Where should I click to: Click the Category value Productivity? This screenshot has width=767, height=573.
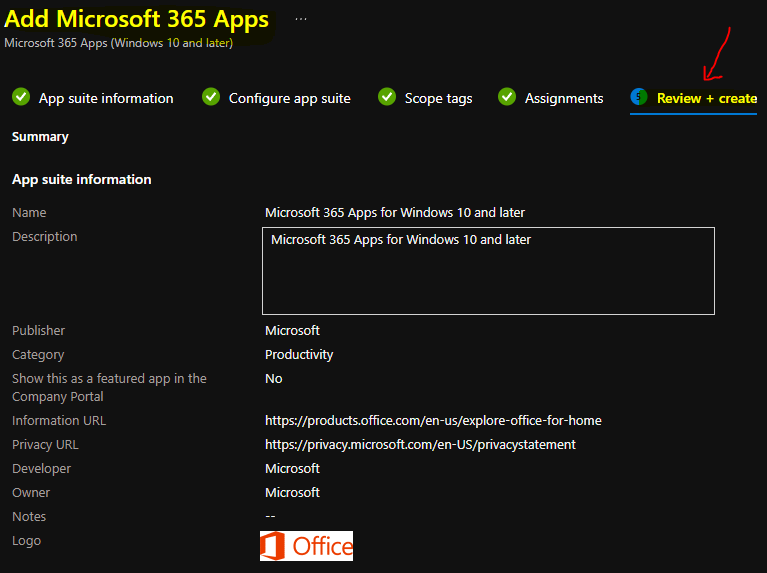pyautogui.click(x=299, y=354)
